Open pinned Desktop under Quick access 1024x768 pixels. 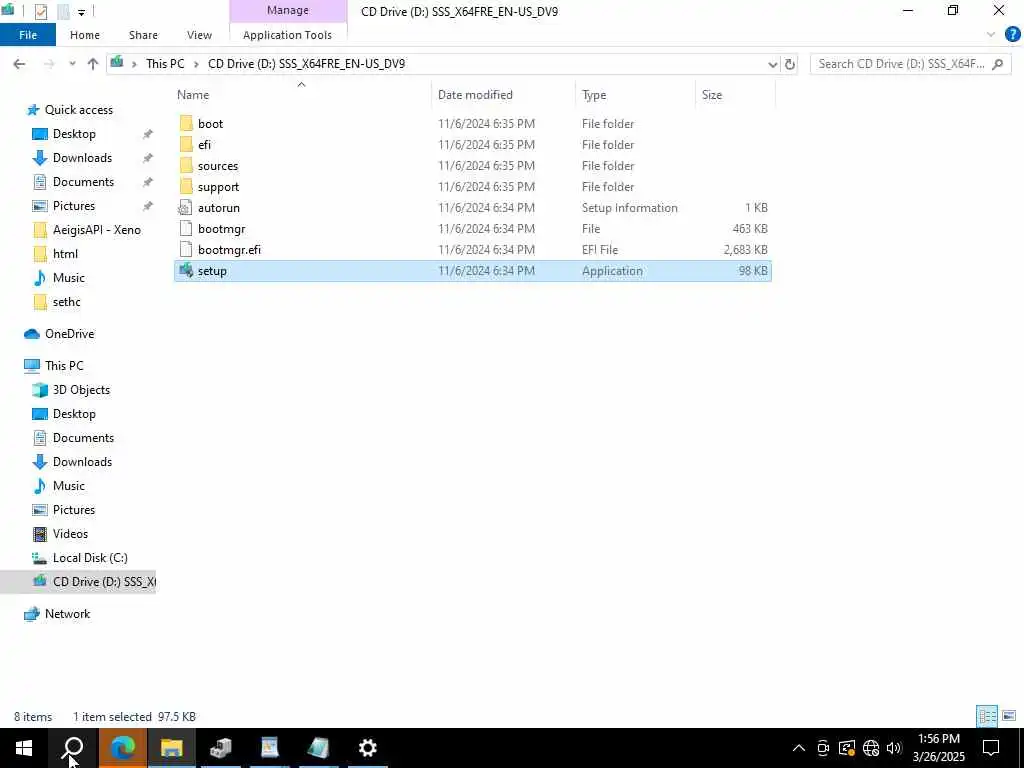[74, 134]
